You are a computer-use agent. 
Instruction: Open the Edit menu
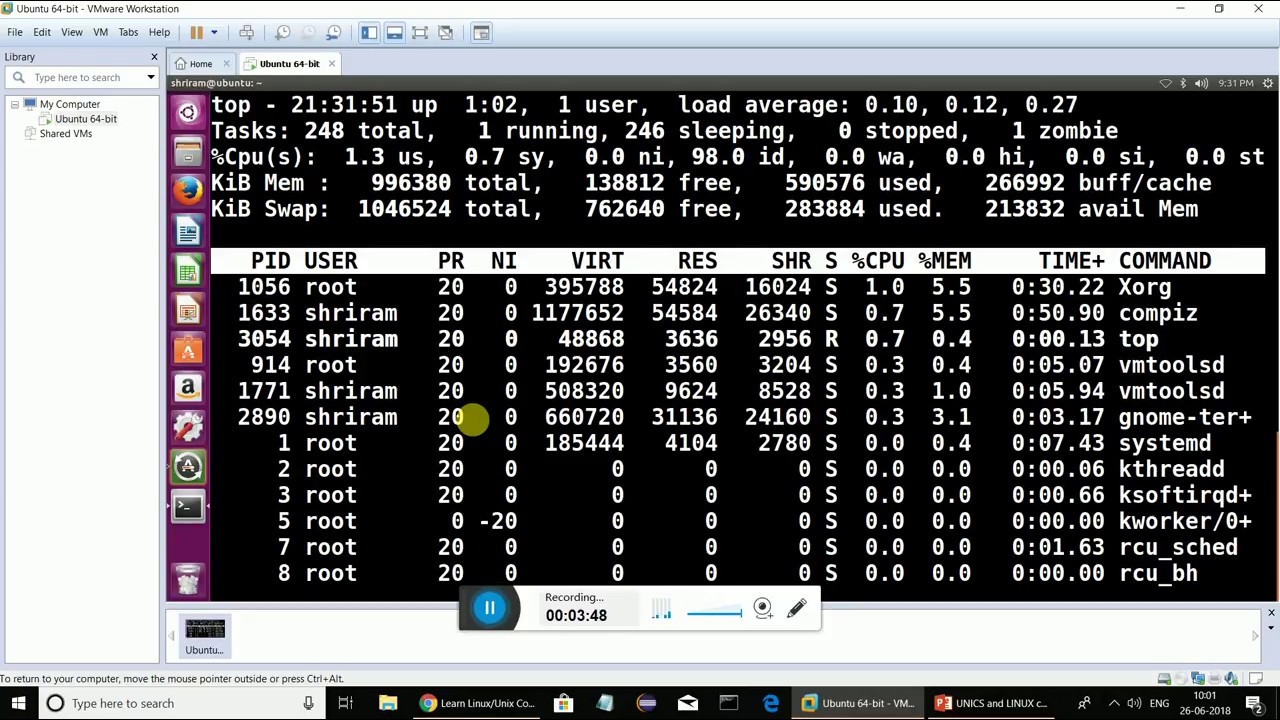coord(42,32)
